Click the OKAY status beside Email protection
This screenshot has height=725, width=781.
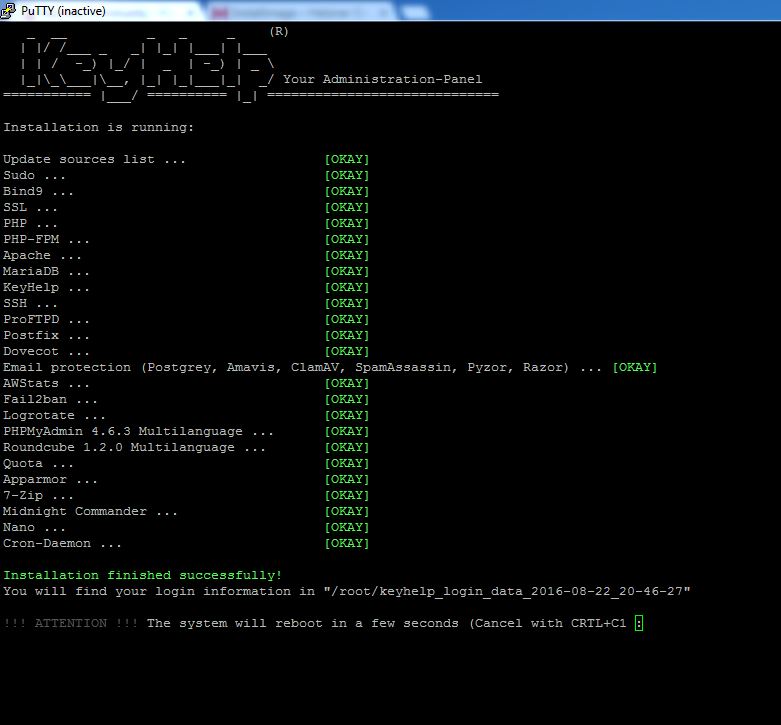pos(634,367)
